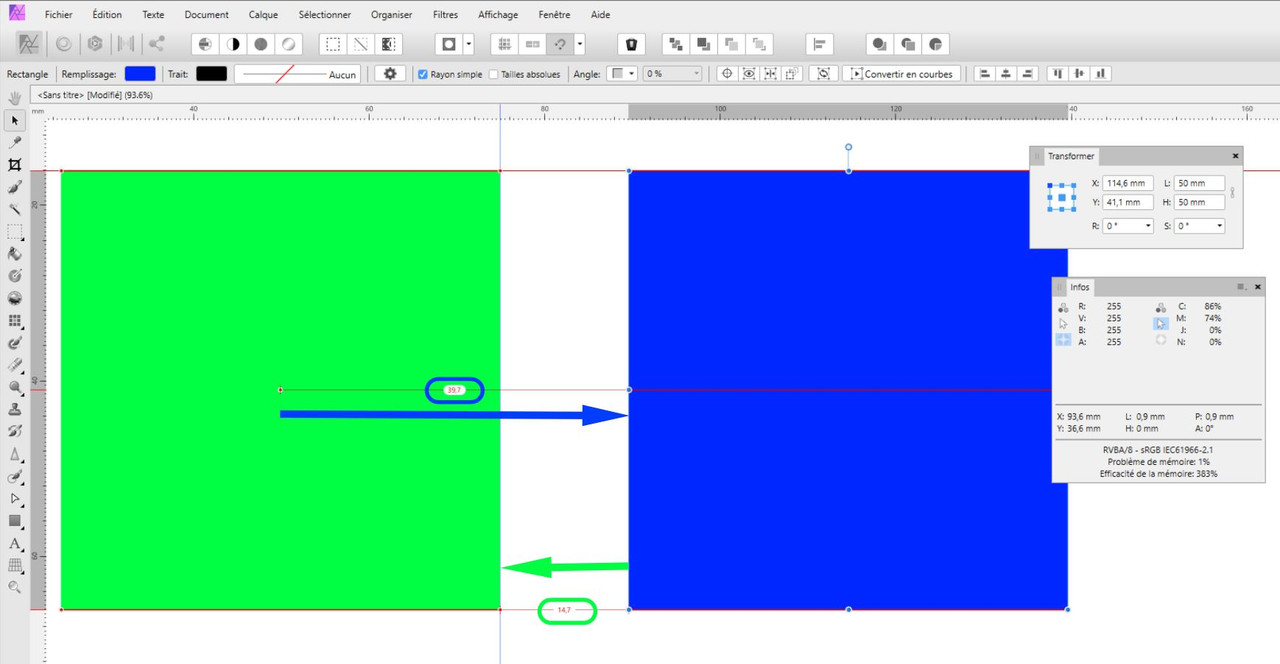Open the alignment options icon

tap(819, 44)
